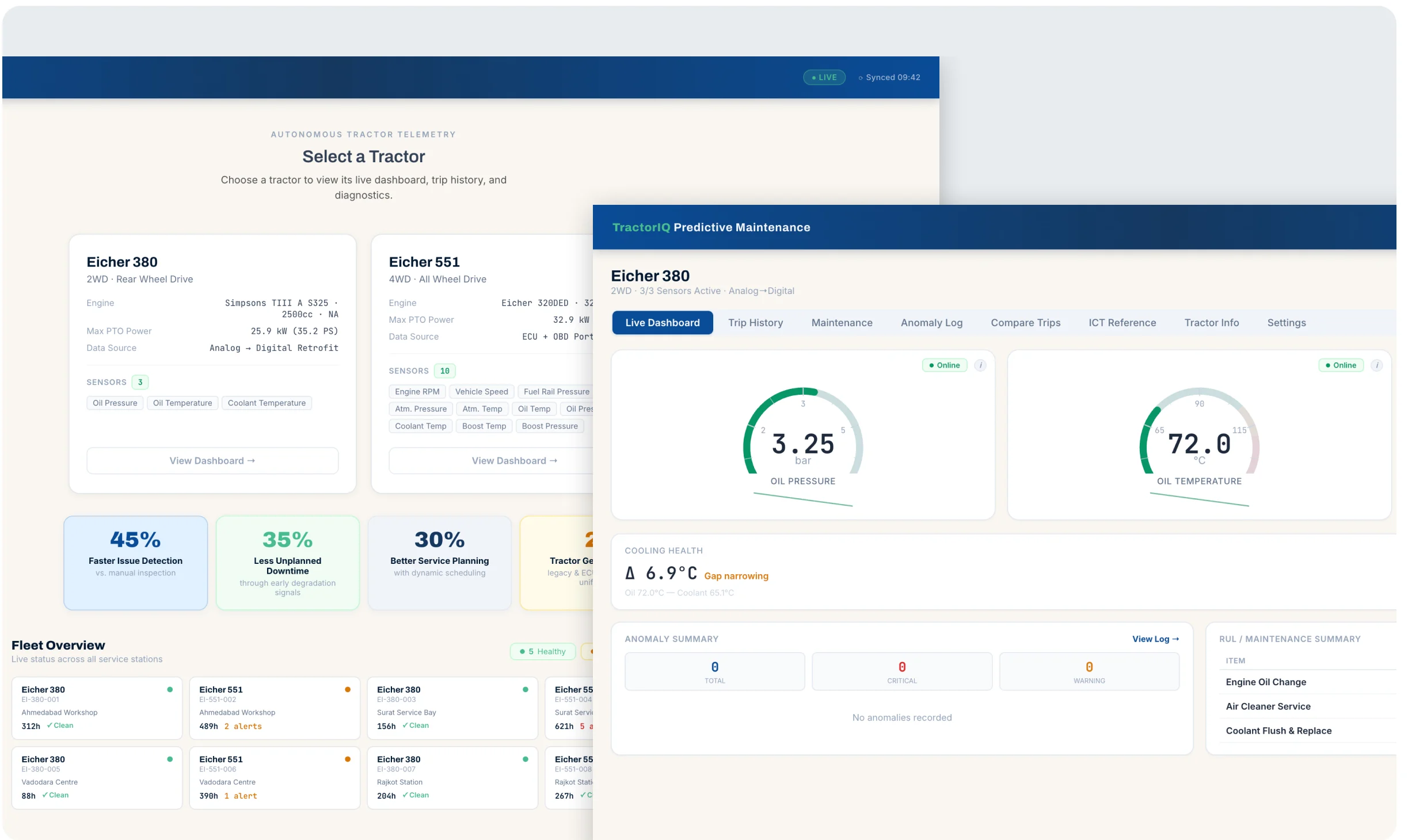This screenshot has width=1408, height=840.
Task: Click the TractorIQ Predictive Maintenance title
Action: (711, 227)
